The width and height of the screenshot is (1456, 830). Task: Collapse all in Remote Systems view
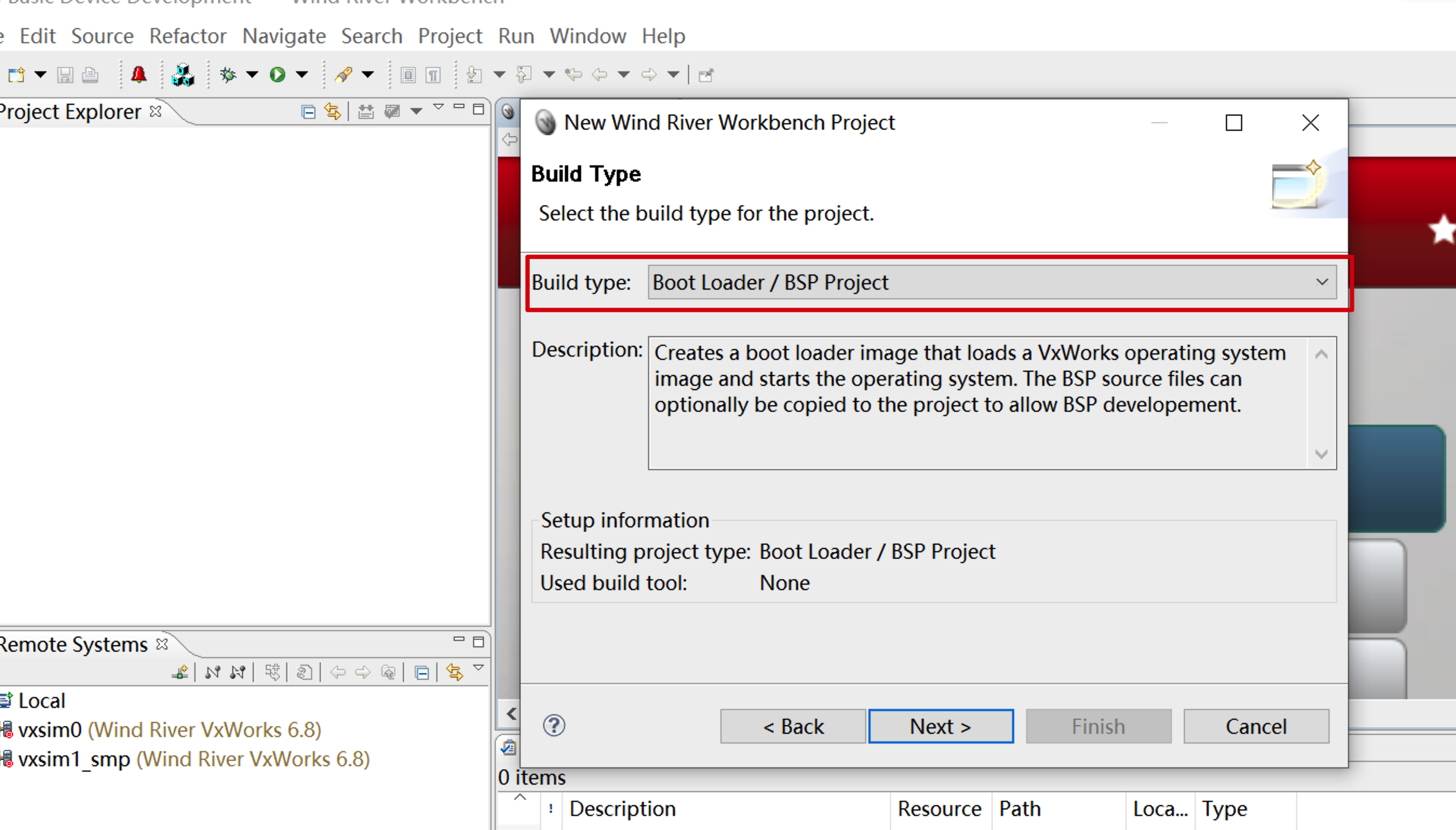(422, 673)
